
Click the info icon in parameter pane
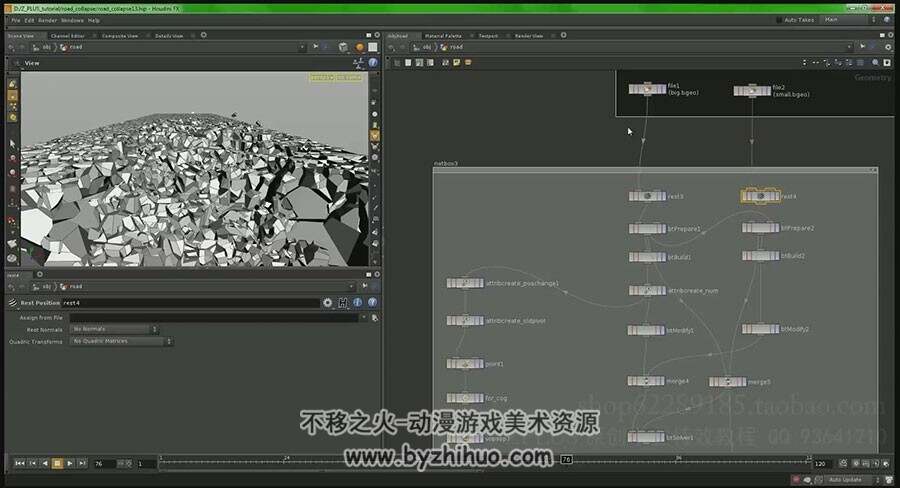[358, 303]
